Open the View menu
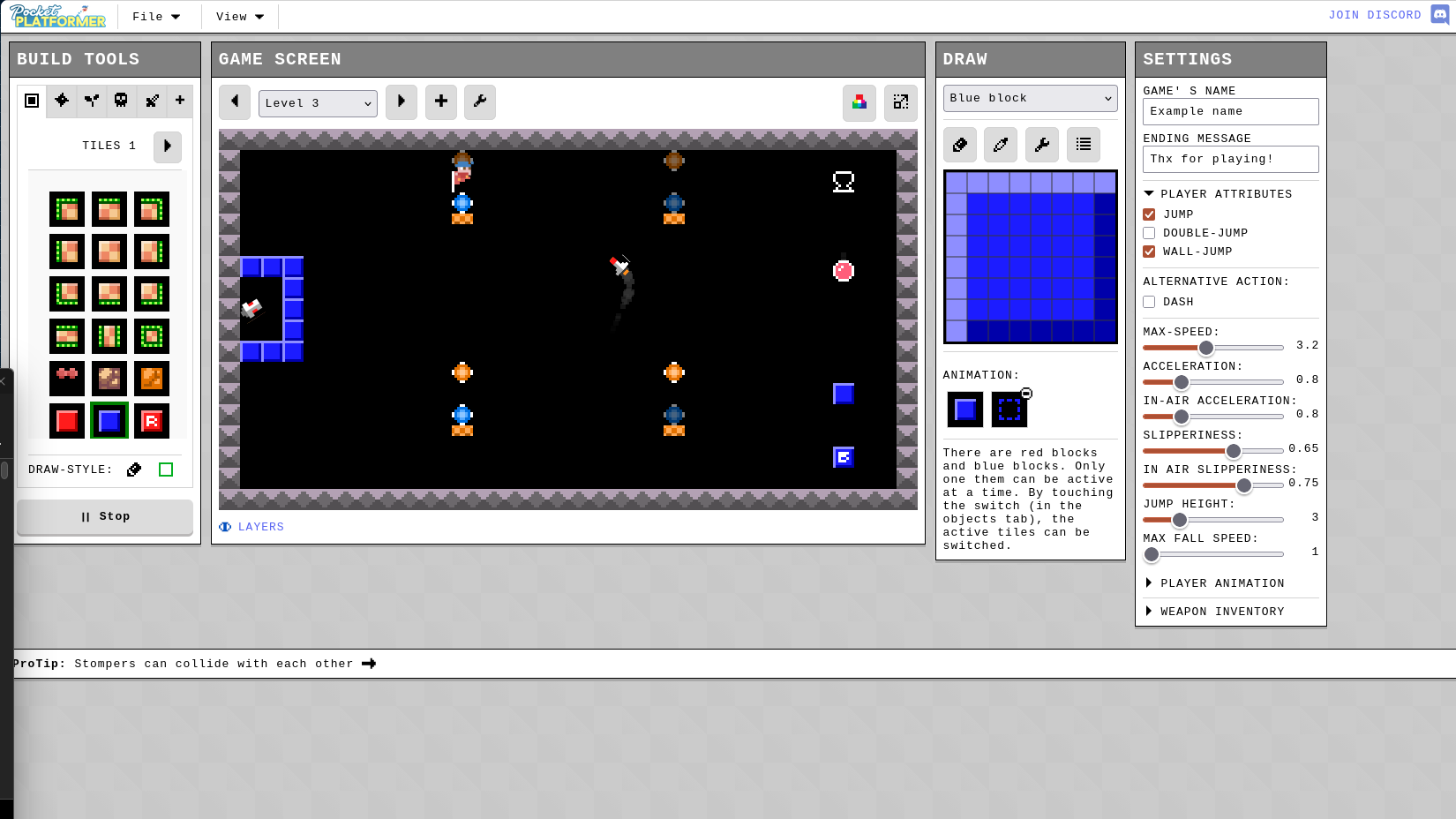 click(240, 17)
